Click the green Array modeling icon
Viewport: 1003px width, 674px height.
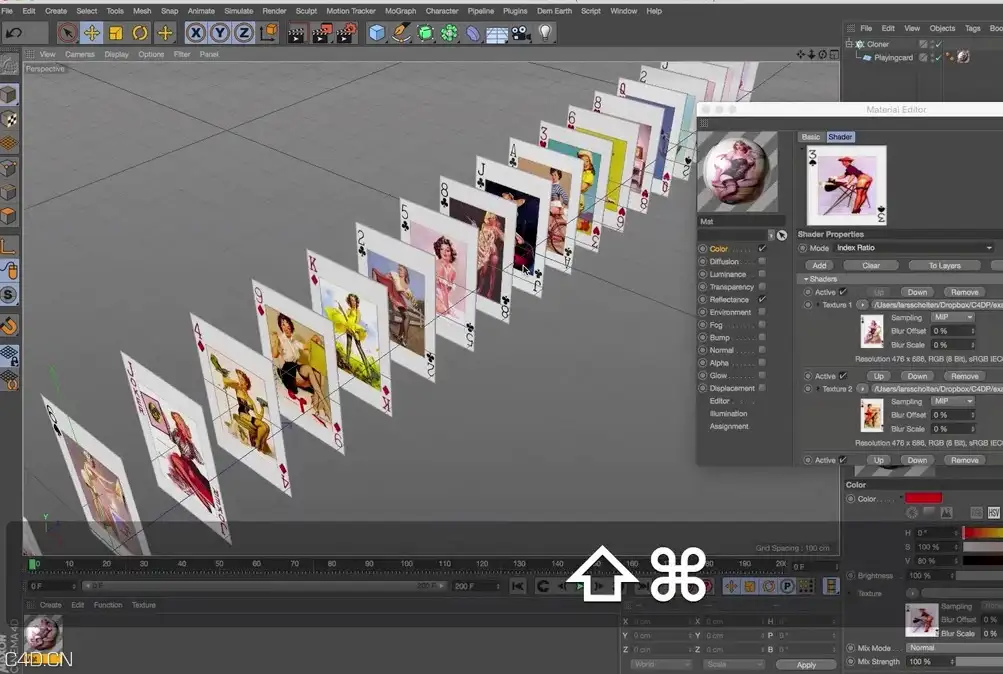(x=449, y=33)
